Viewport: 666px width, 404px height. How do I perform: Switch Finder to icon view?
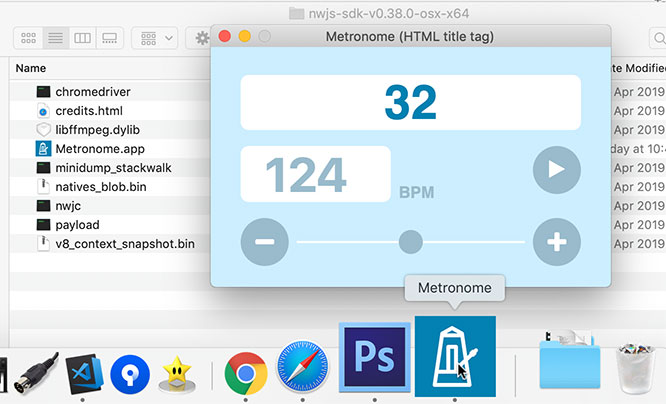[28, 38]
